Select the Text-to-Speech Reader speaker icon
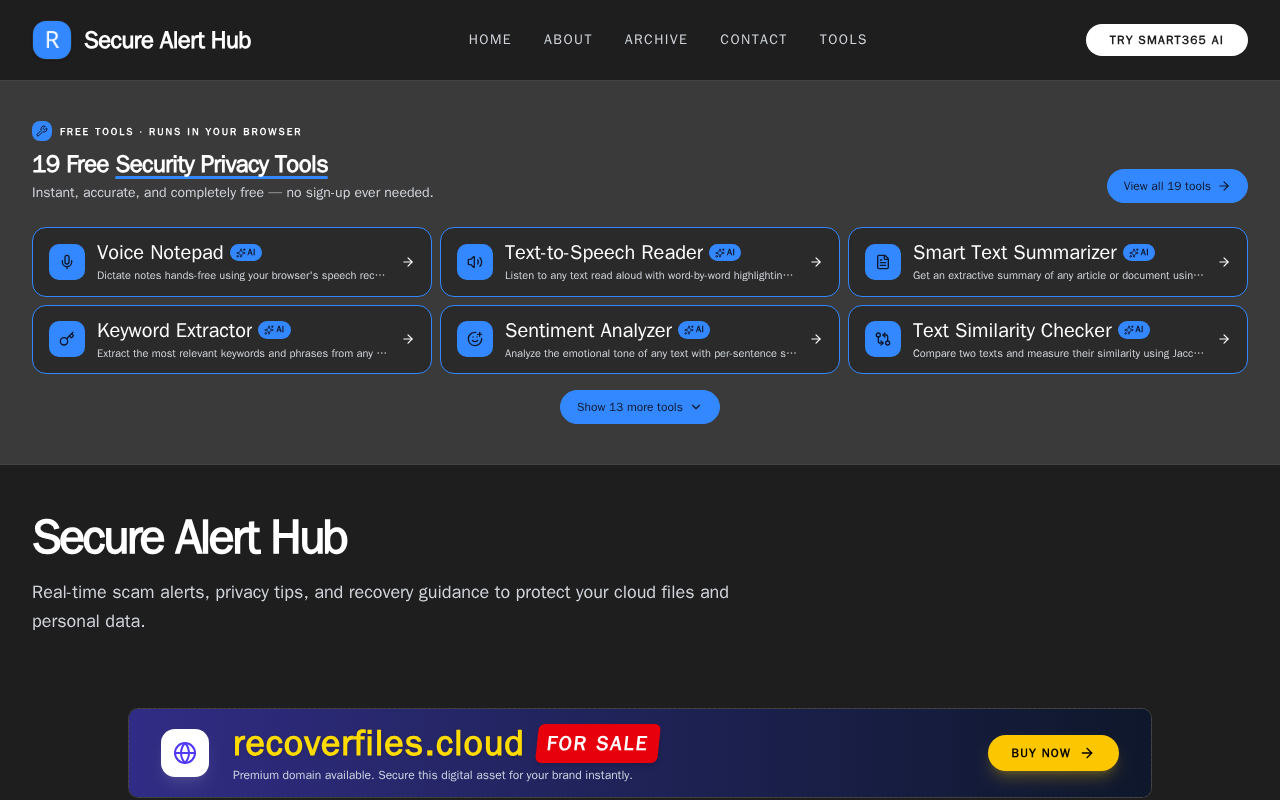 coord(475,262)
